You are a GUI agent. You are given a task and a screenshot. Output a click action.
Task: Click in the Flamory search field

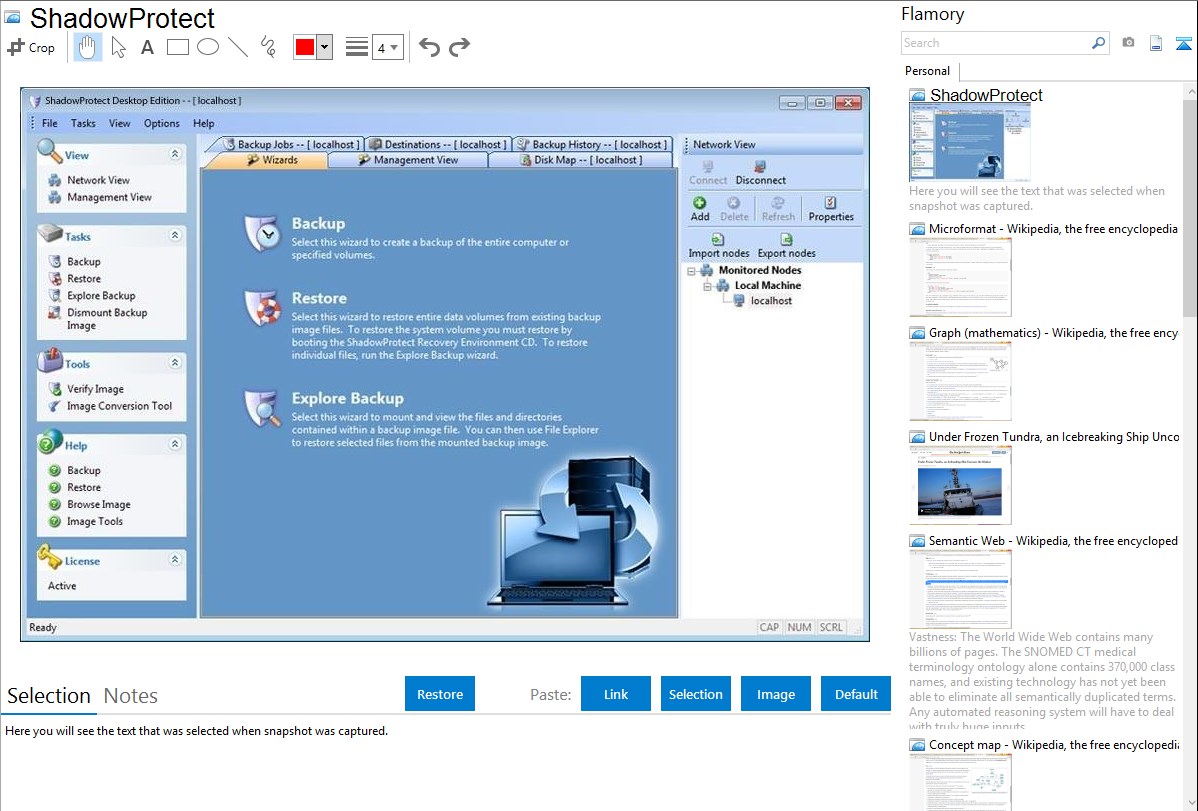point(995,43)
